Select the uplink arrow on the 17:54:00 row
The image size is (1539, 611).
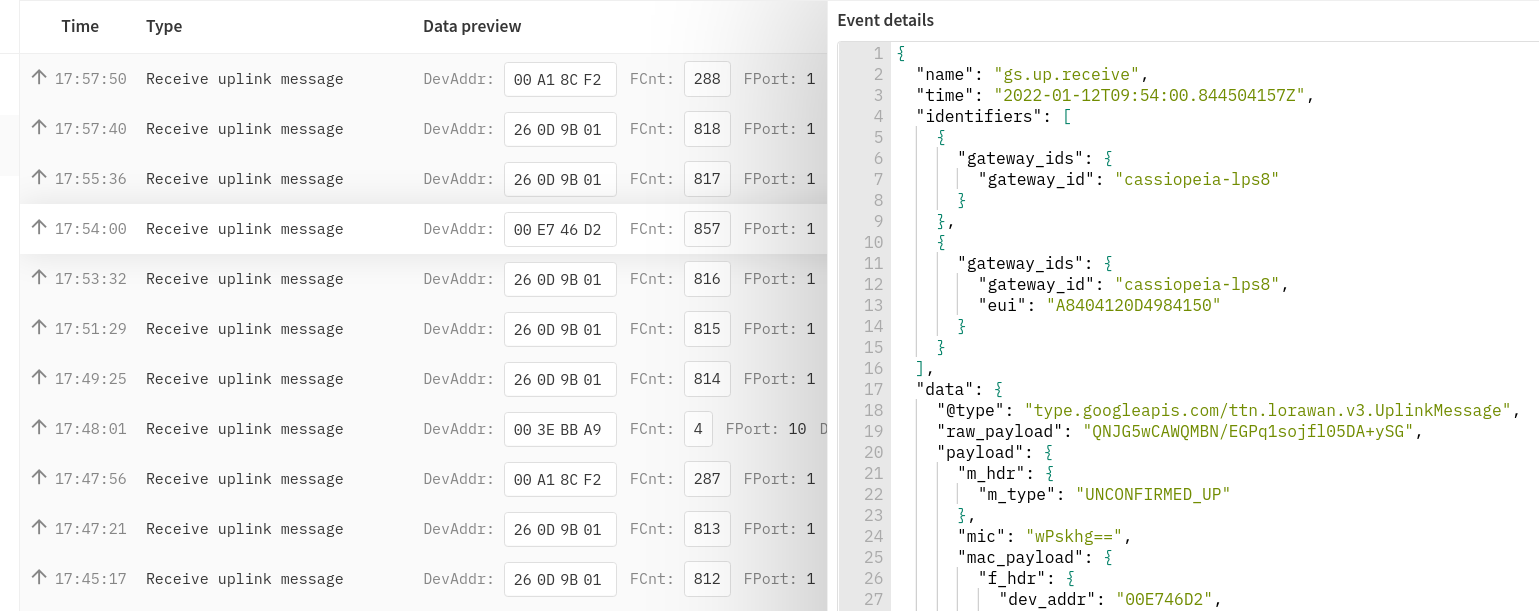click(39, 228)
